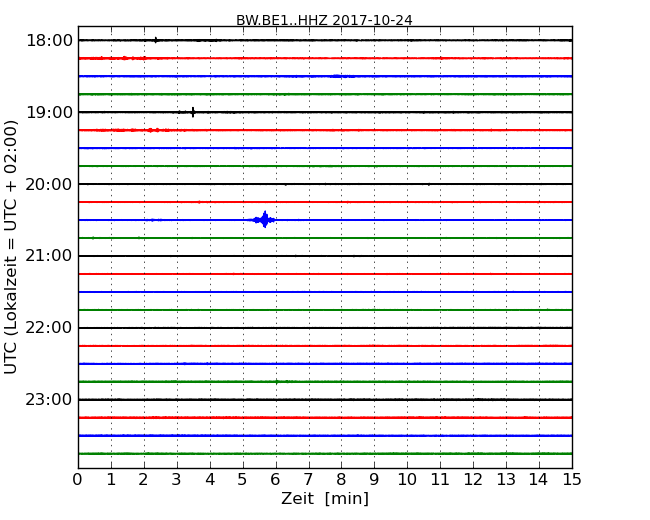Click the 21:00 time label
This screenshot has width=650, height=520.
(49, 256)
